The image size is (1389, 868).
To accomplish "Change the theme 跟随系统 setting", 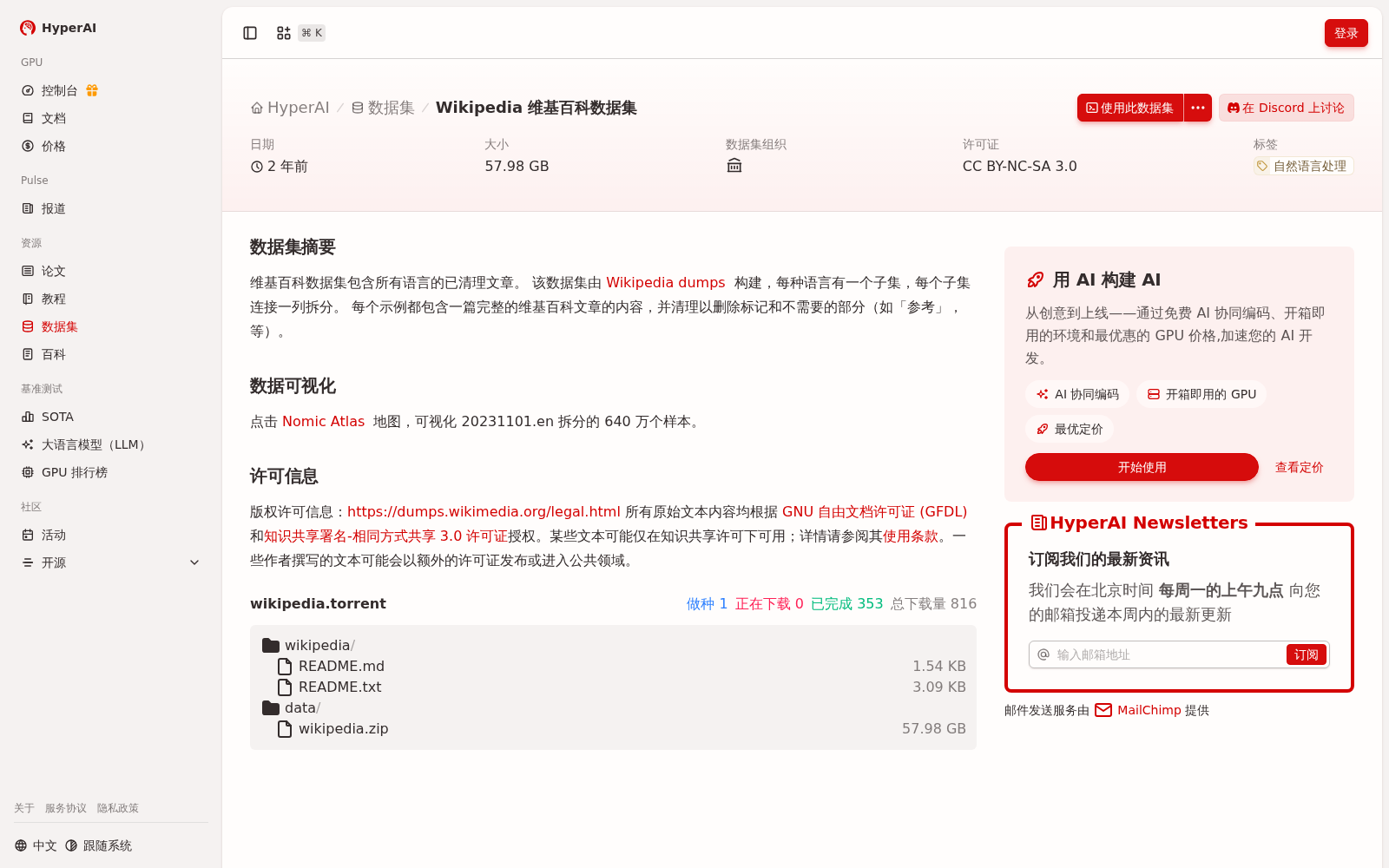I will click(98, 845).
